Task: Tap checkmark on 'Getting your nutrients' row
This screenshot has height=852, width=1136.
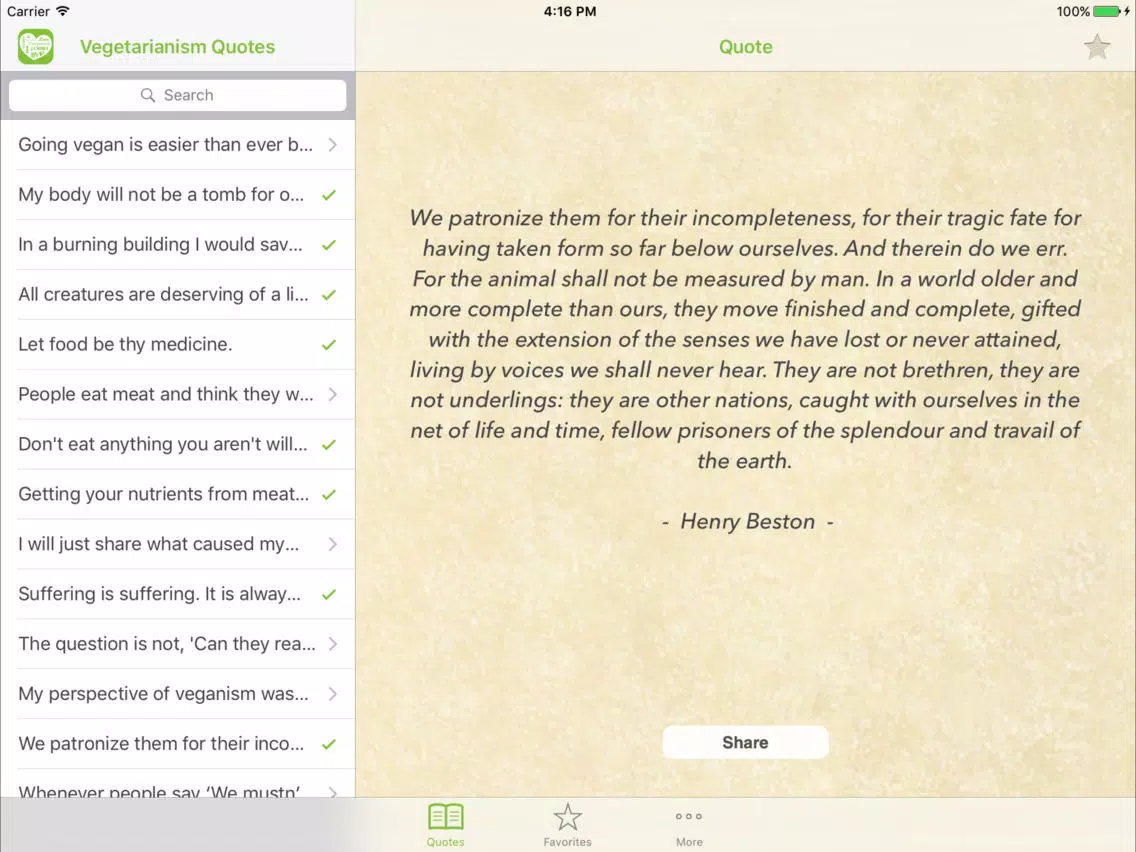Action: (x=329, y=494)
